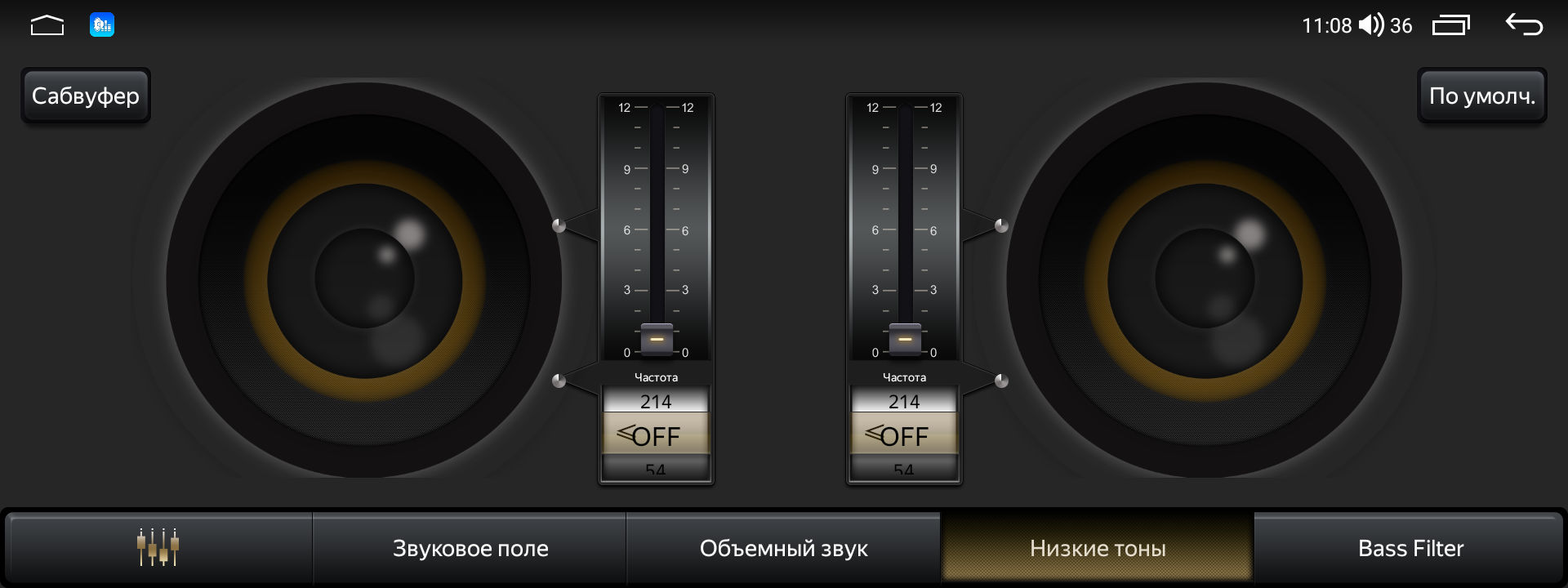Toggle the left OFF frequency selector
The image size is (1568, 588).
click(656, 434)
